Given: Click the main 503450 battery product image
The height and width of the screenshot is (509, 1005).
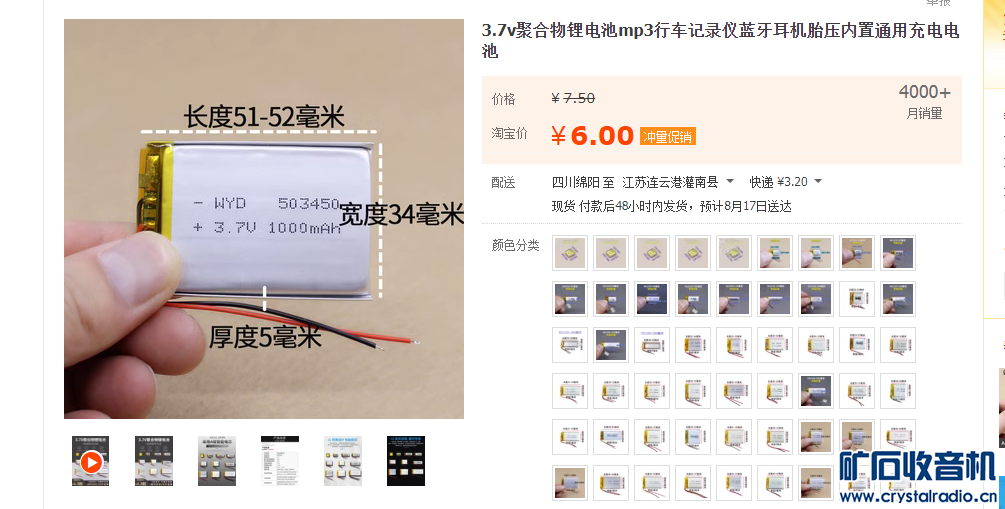Looking at the screenshot, I should pyautogui.click(x=264, y=219).
